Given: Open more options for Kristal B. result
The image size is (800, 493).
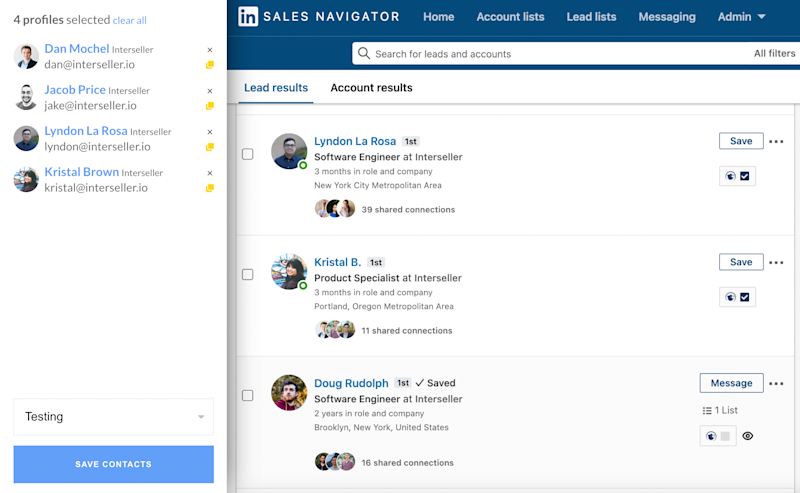Looking at the screenshot, I should (x=776, y=262).
